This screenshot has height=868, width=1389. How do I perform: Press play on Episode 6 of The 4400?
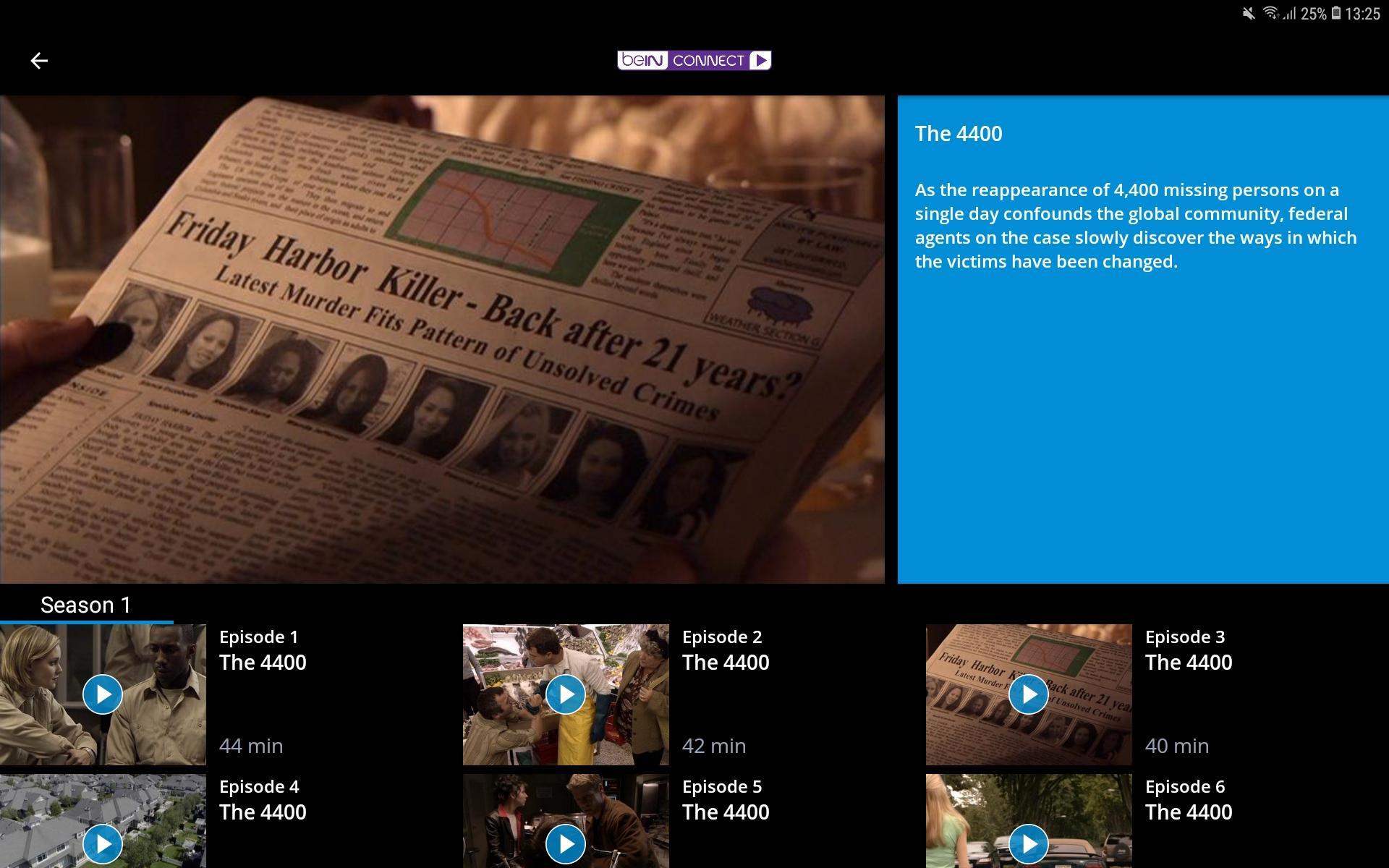(1029, 842)
